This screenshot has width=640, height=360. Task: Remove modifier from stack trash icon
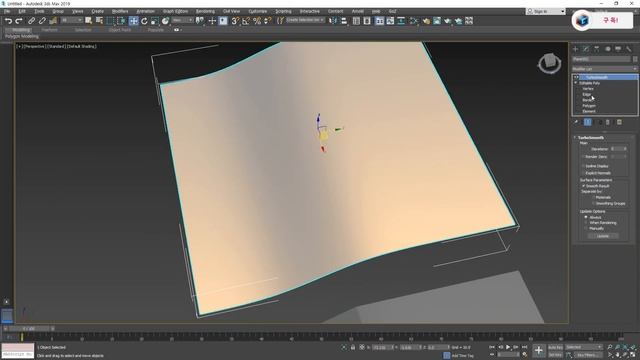(x=608, y=122)
